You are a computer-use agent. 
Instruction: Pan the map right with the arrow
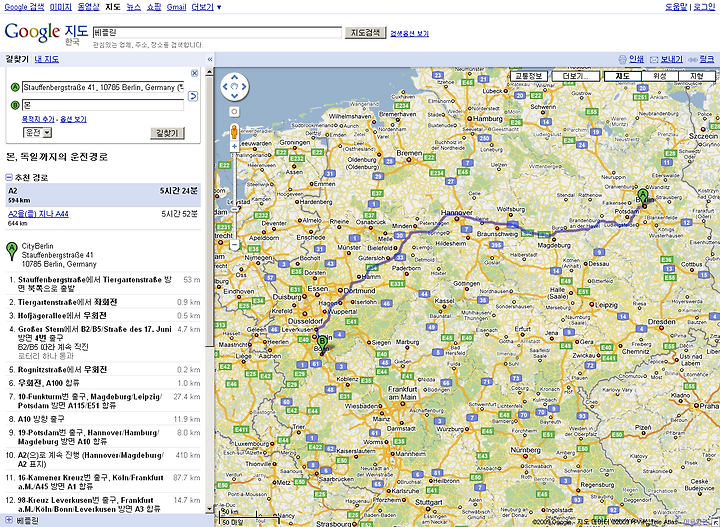coord(244,86)
